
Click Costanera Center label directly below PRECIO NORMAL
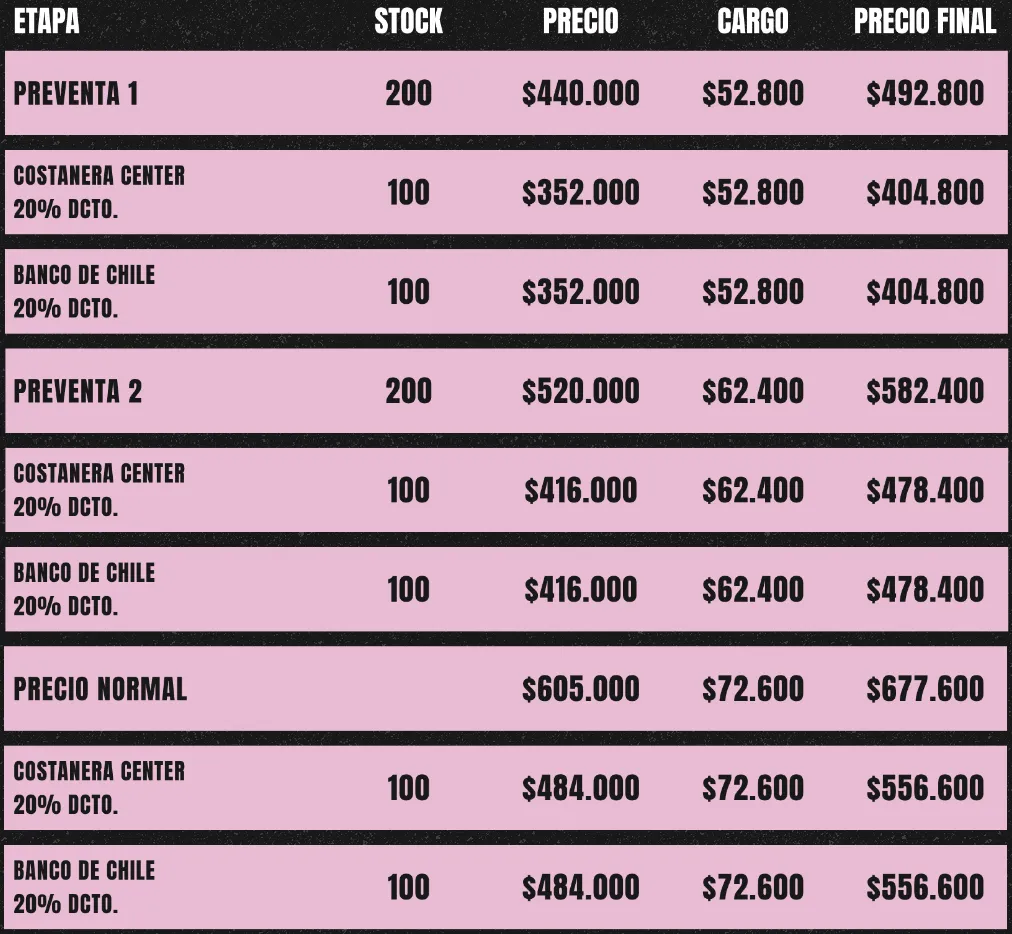click(x=99, y=771)
